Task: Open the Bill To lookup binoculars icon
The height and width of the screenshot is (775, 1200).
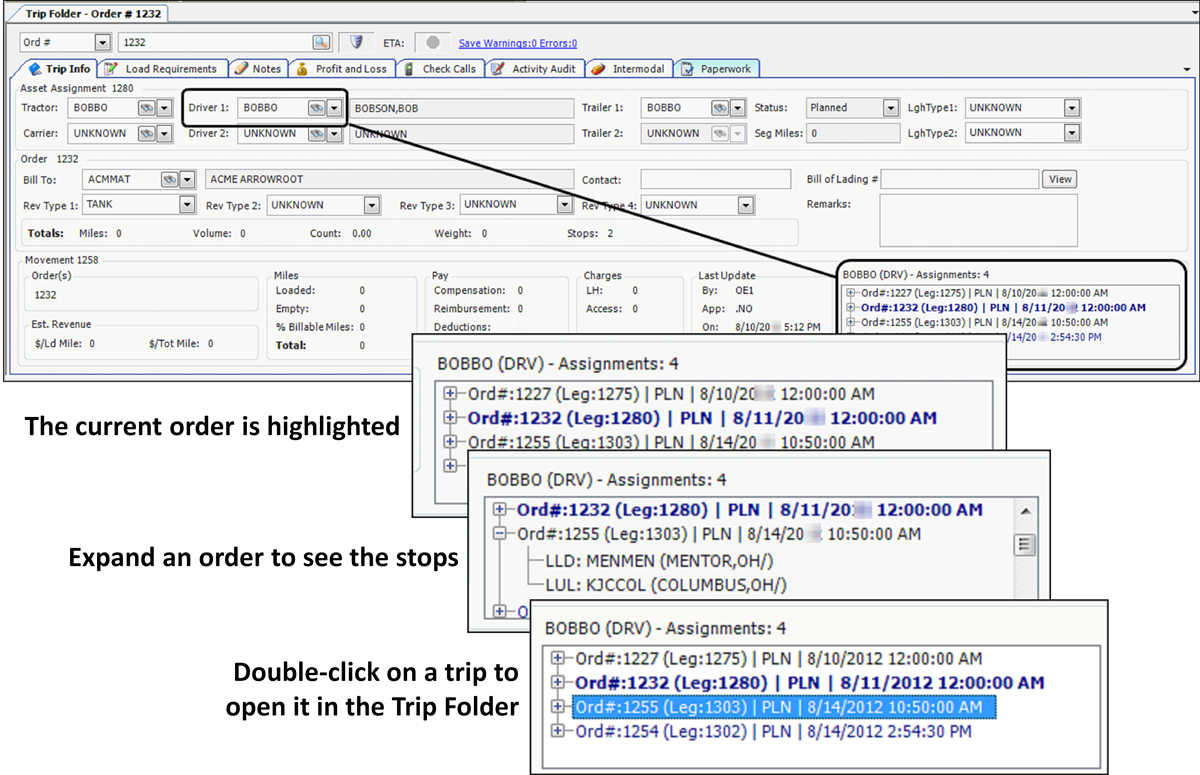Action: pos(171,180)
